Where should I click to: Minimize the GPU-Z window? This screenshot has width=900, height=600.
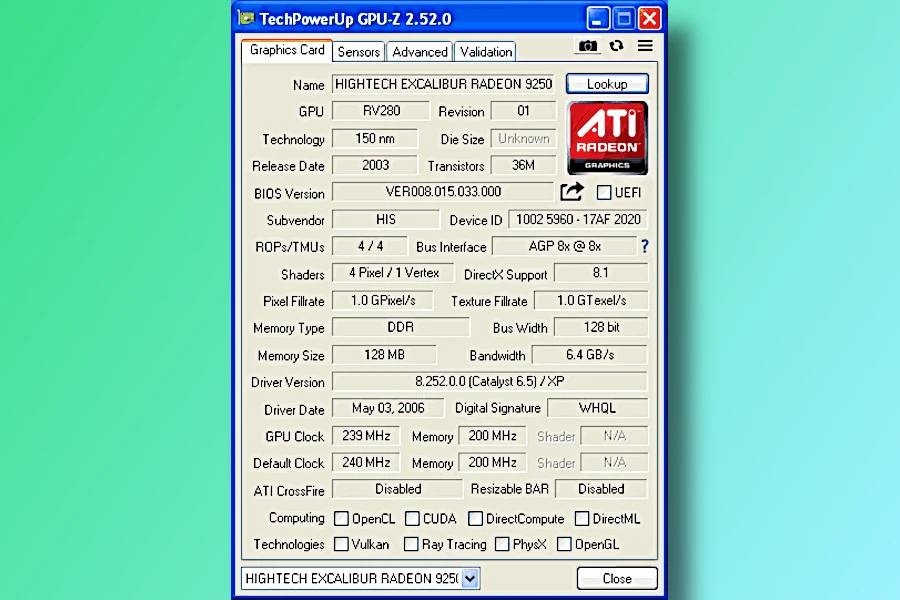[x=597, y=19]
